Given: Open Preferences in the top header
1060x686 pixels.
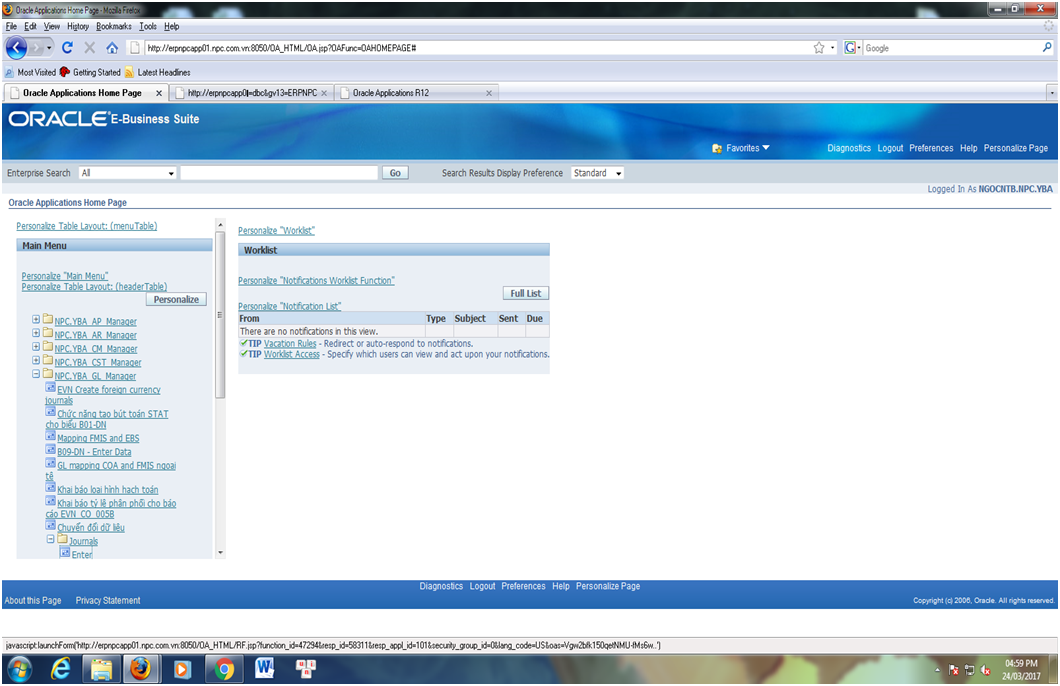Looking at the screenshot, I should (931, 148).
